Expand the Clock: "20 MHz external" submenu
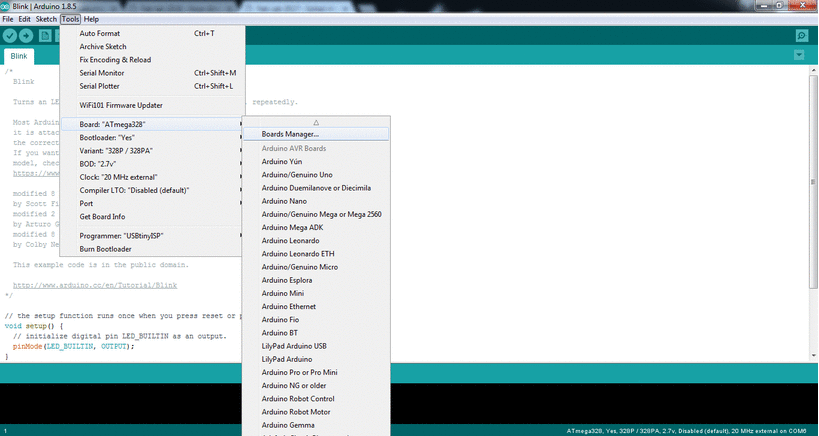 (152, 177)
